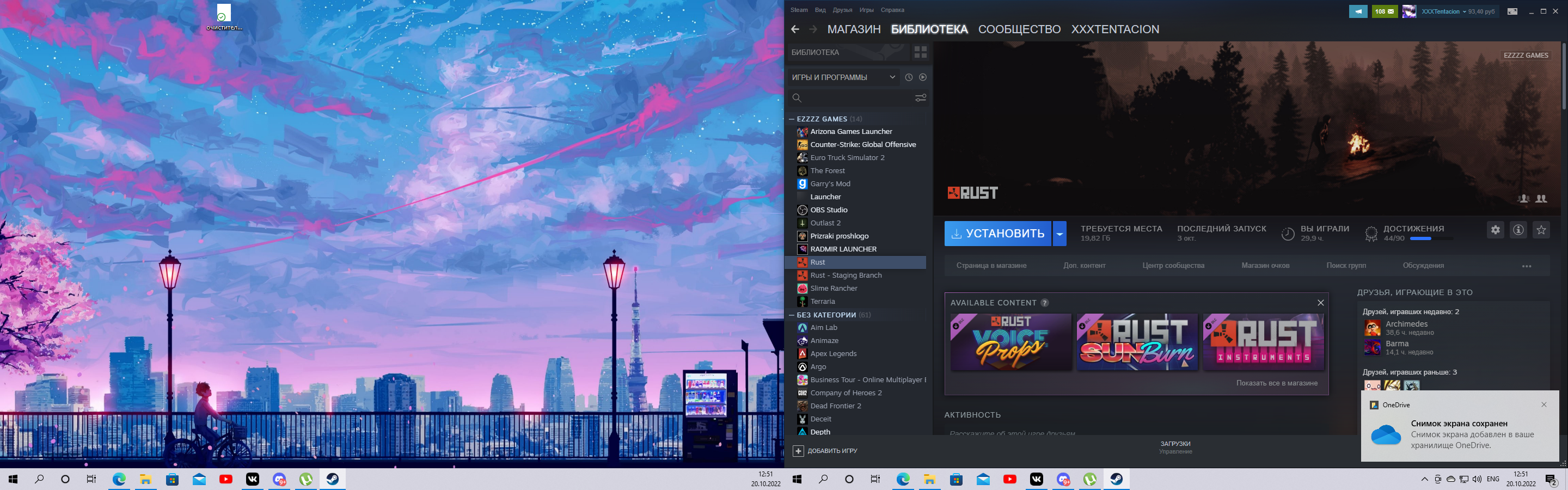Collapse БЕЗ КАТЕГОРИИ category
This screenshot has width=1568, height=490.
792,315
